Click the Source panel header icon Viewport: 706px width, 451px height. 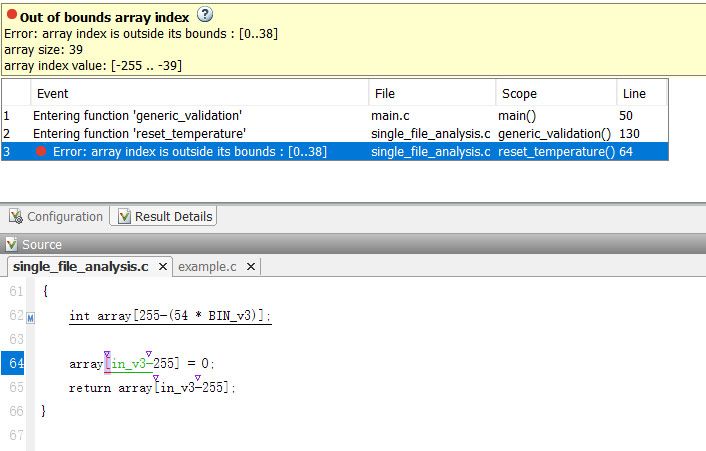click(12, 244)
